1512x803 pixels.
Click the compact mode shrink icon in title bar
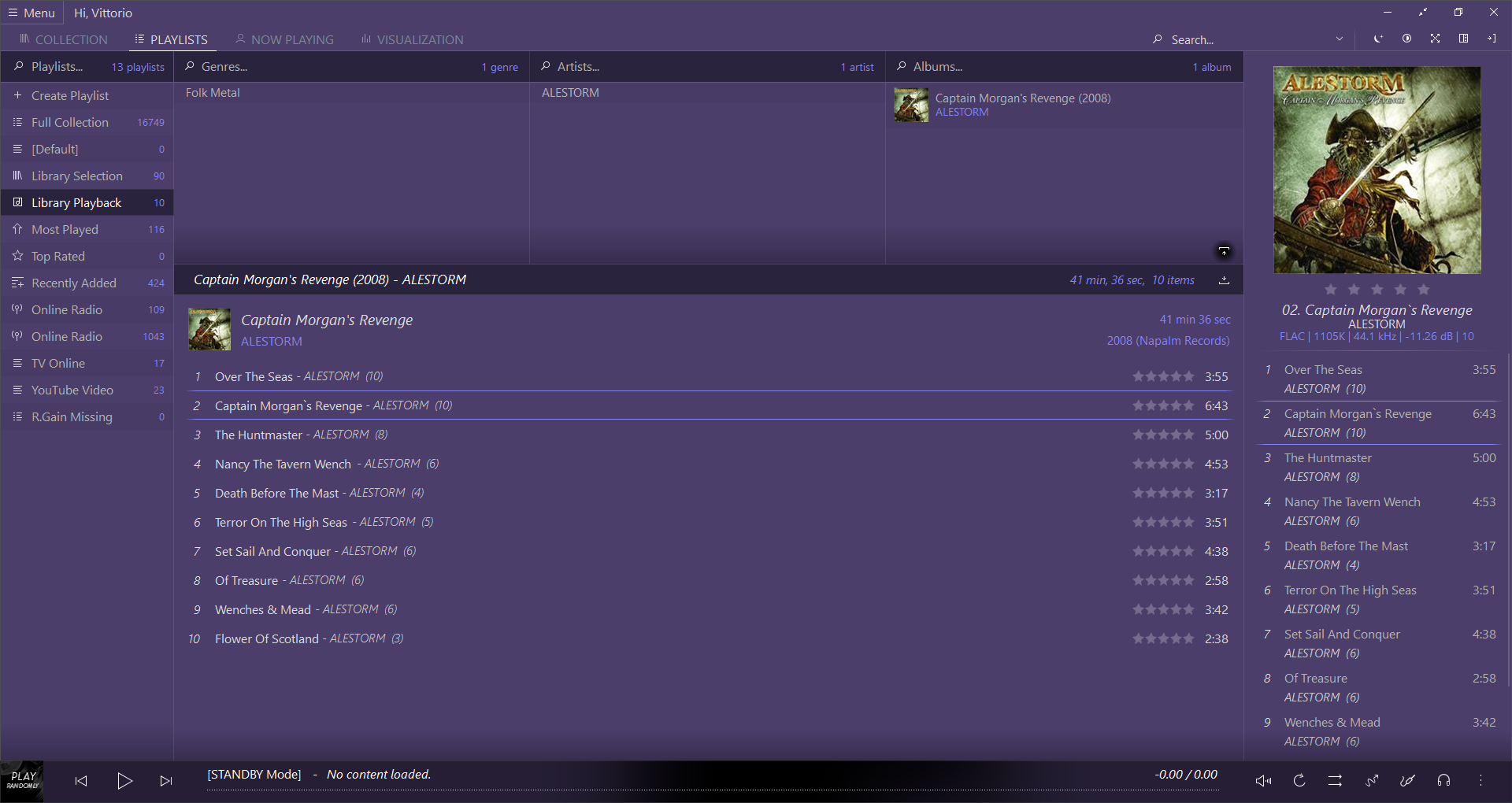(1423, 13)
